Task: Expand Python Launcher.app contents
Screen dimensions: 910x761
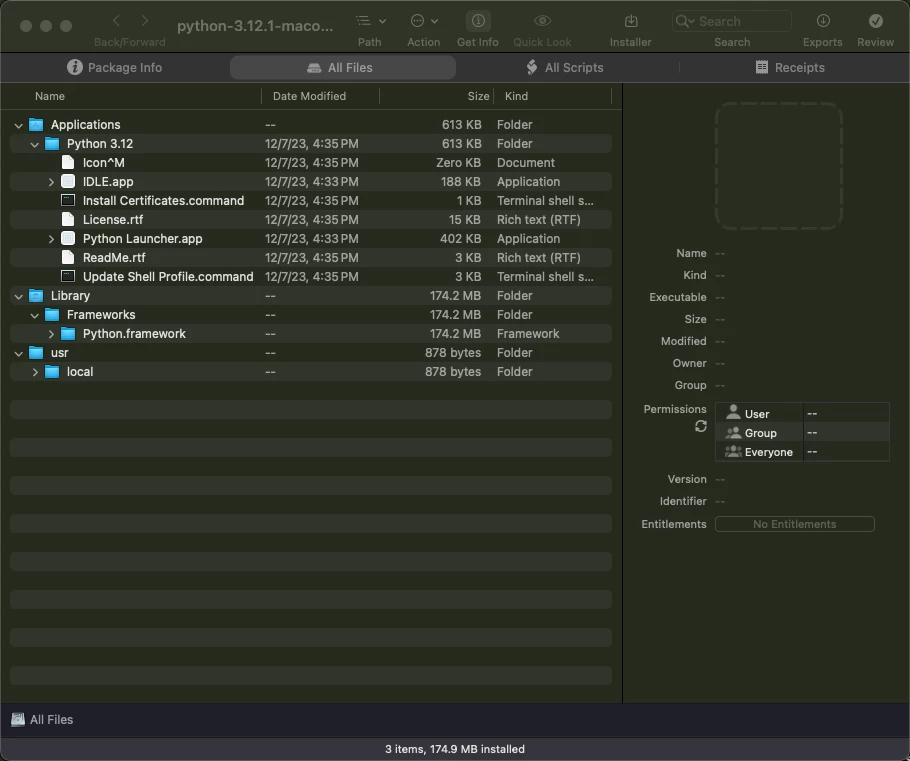Action: (x=51, y=239)
